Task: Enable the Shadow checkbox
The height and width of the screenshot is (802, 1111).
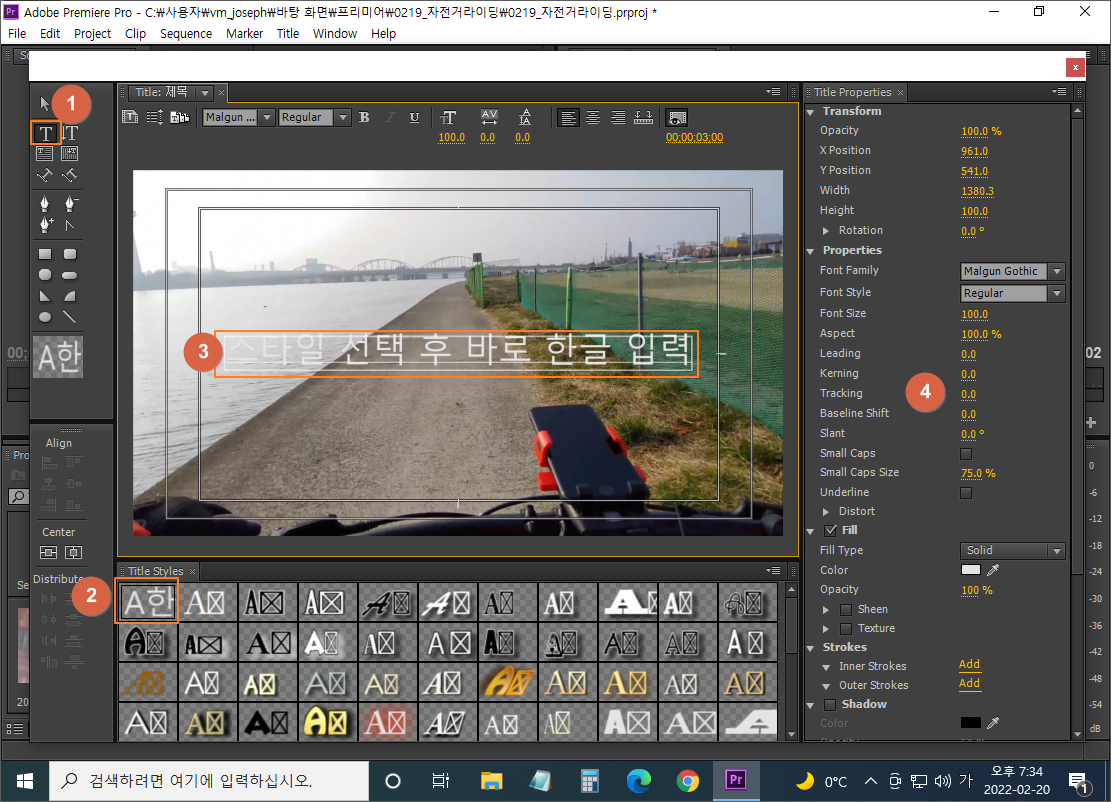Action: point(830,704)
